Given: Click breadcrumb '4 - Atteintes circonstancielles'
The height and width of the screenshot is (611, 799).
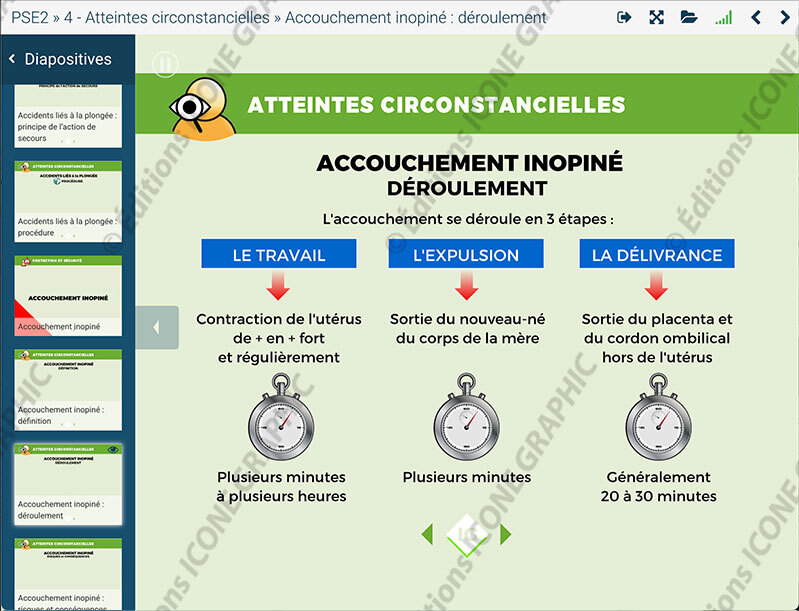Looking at the screenshot, I should [167, 17].
